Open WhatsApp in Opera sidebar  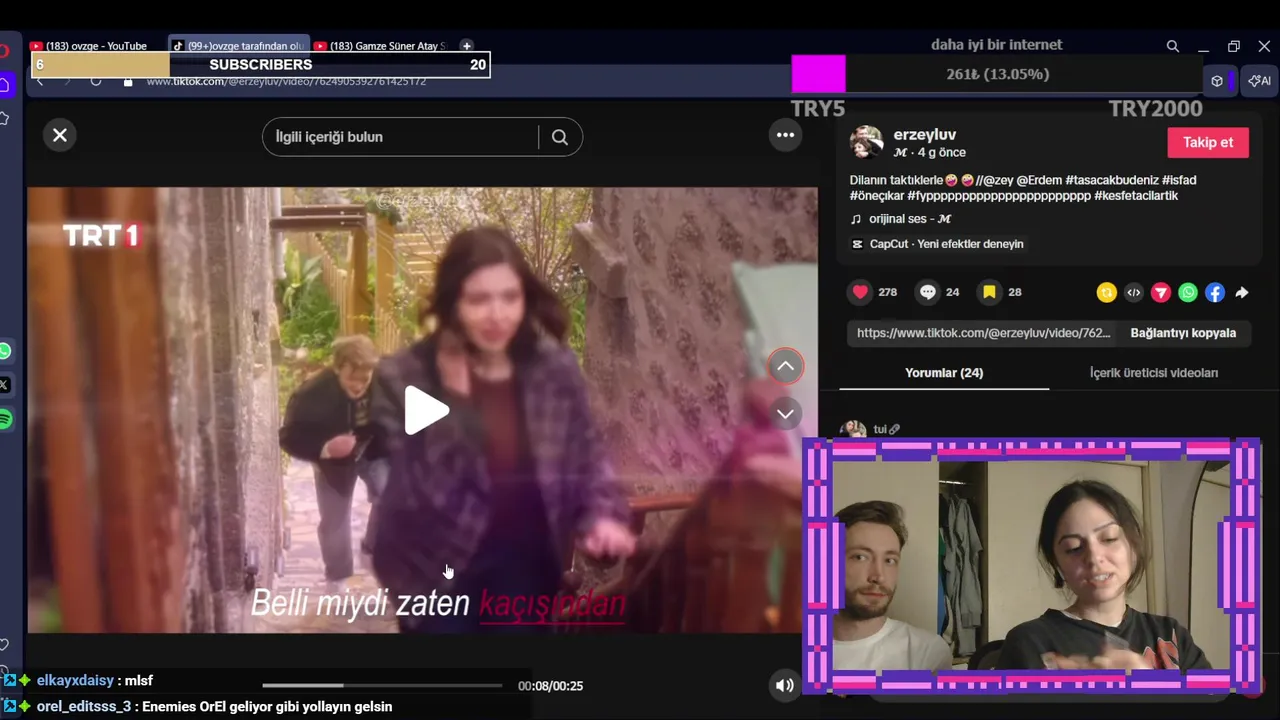[x=5, y=351]
